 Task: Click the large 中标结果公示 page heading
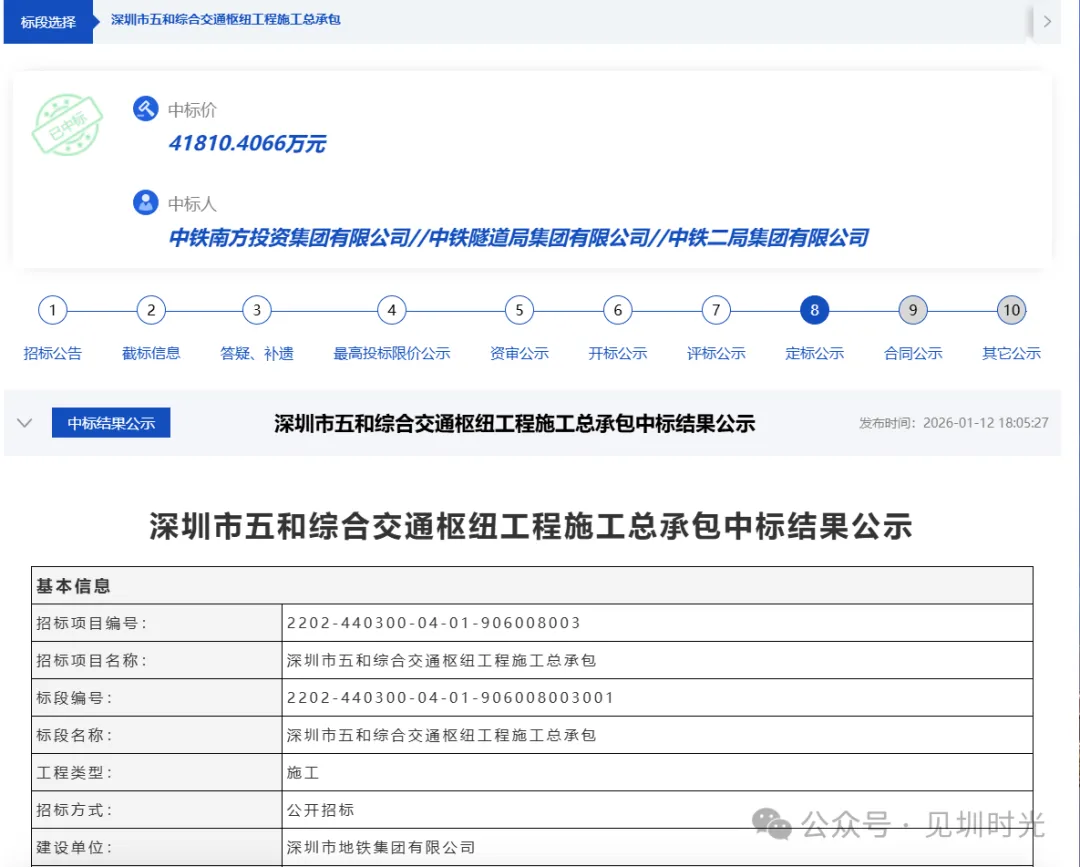click(531, 526)
